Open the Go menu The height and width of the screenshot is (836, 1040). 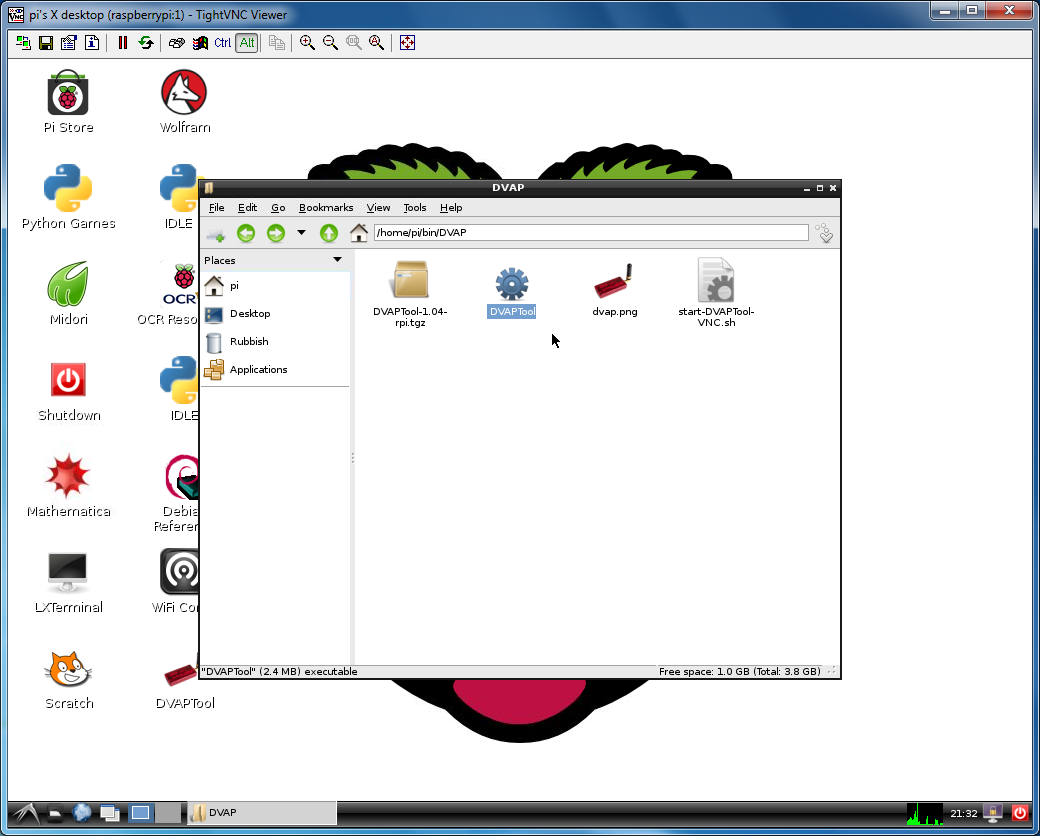pyautogui.click(x=278, y=208)
